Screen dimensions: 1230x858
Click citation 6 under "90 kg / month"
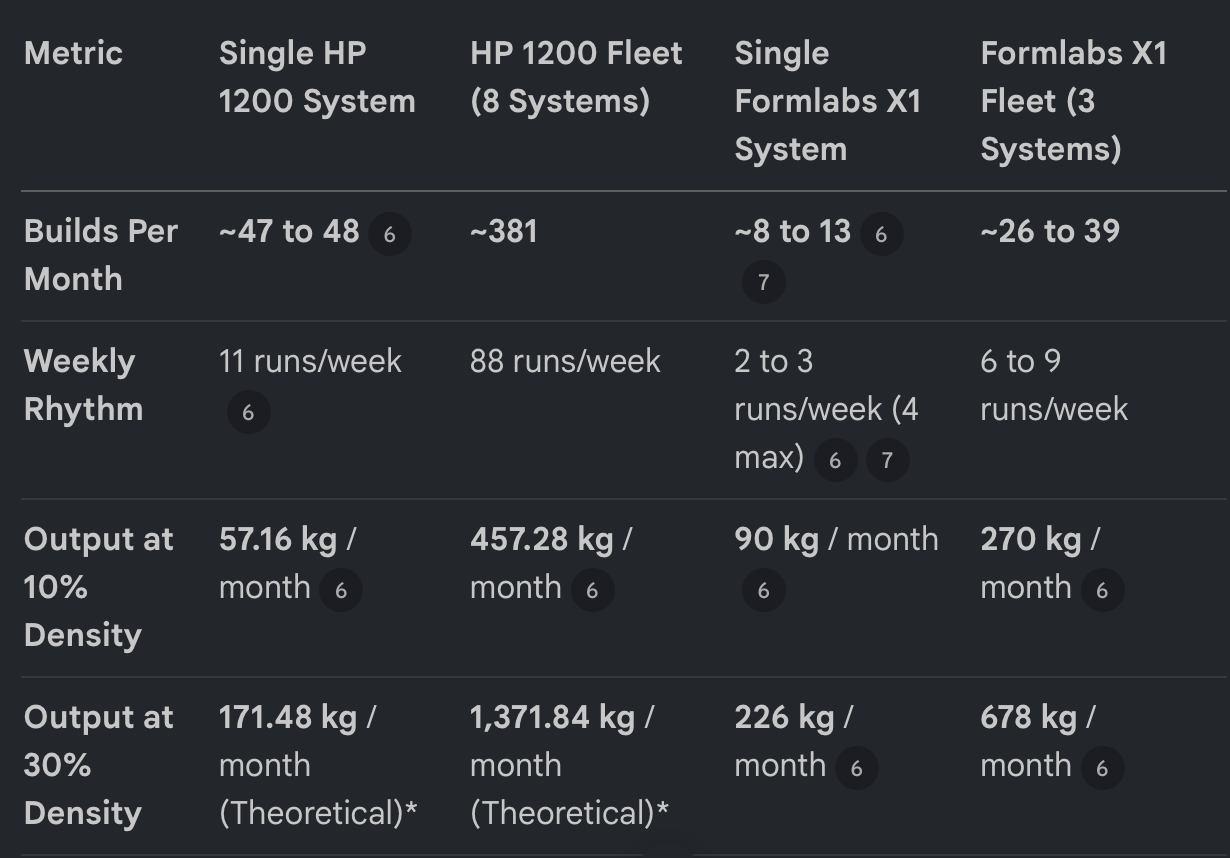click(763, 591)
